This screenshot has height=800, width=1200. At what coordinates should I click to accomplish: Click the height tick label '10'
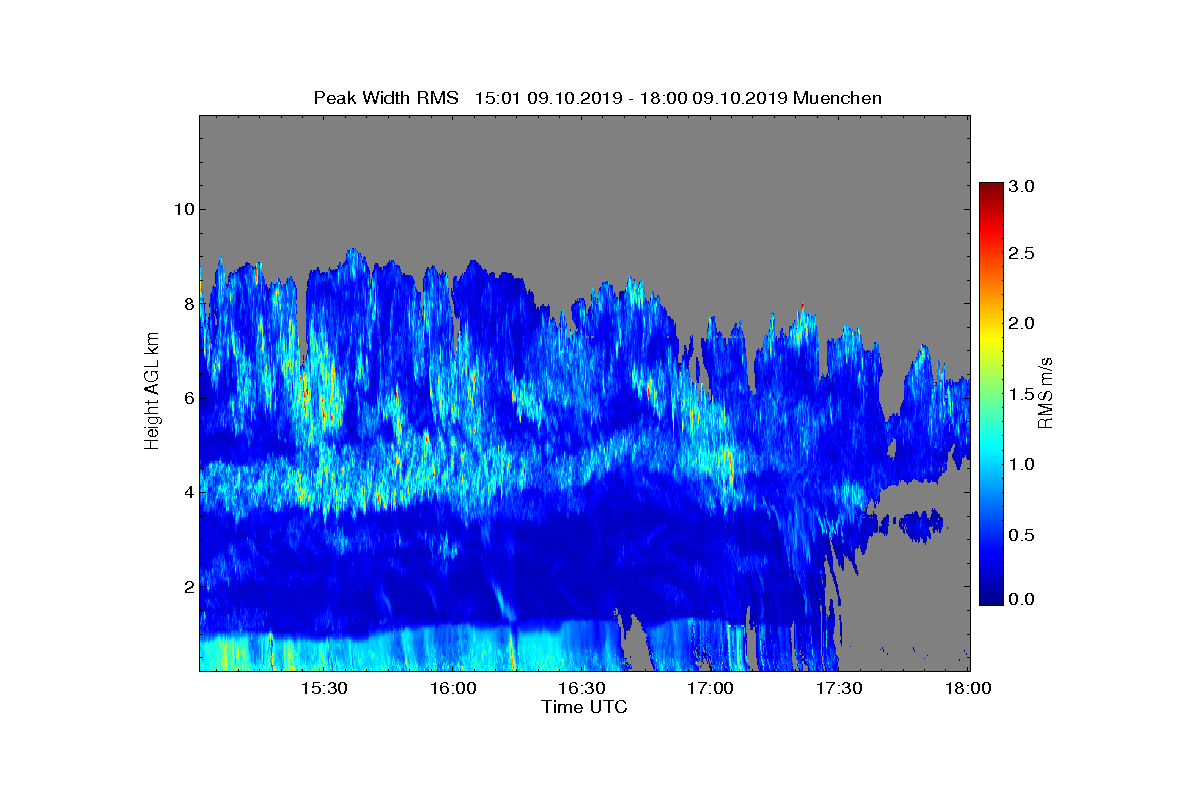tap(182, 209)
